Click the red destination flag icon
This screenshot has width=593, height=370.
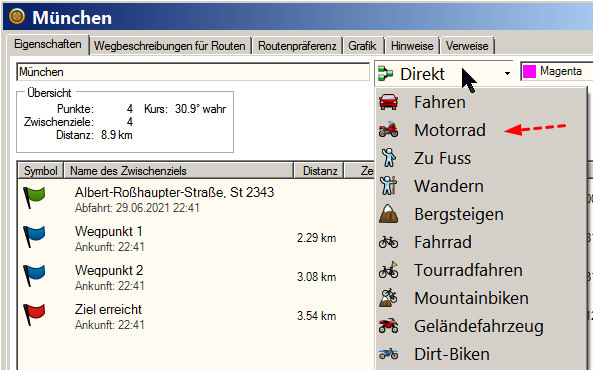[x=34, y=314]
